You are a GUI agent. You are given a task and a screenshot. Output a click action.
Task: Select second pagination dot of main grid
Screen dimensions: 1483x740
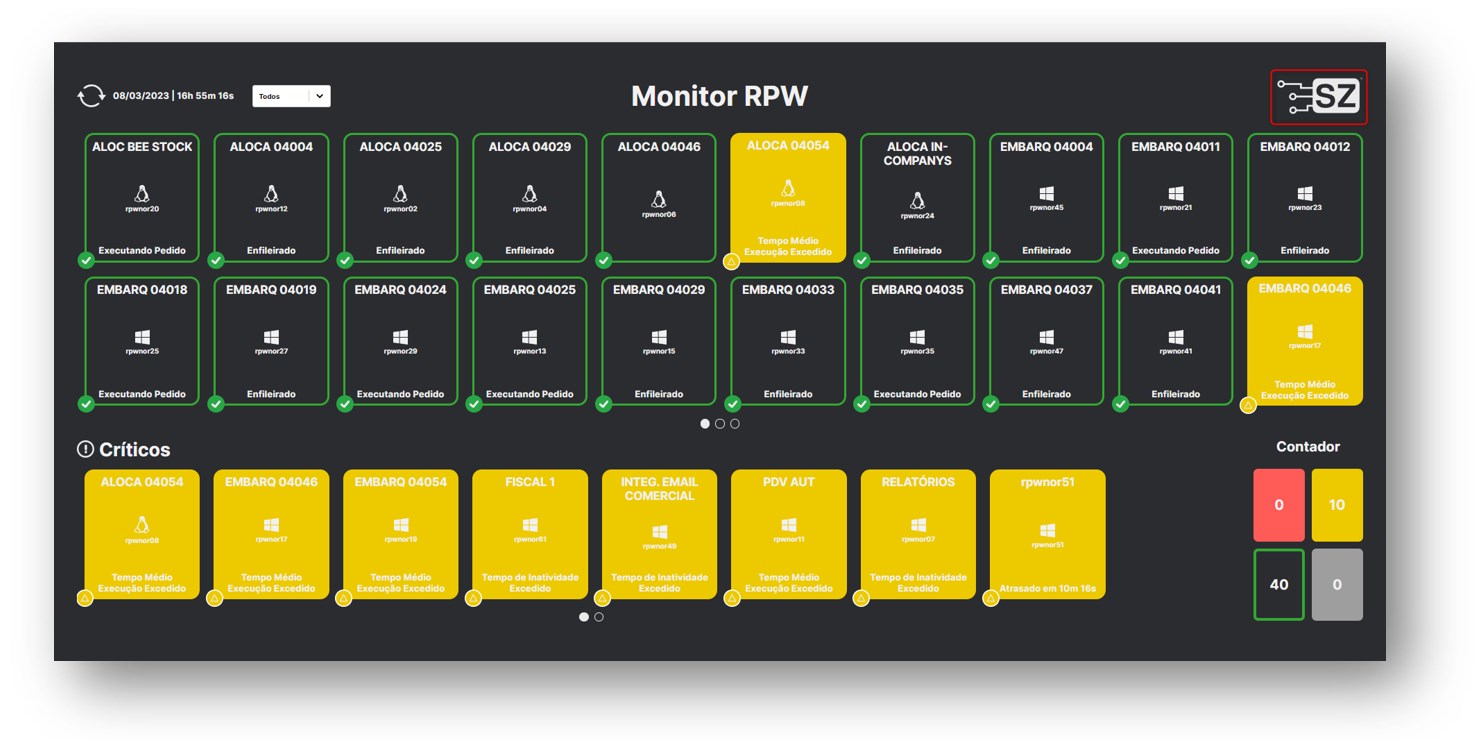(x=720, y=424)
